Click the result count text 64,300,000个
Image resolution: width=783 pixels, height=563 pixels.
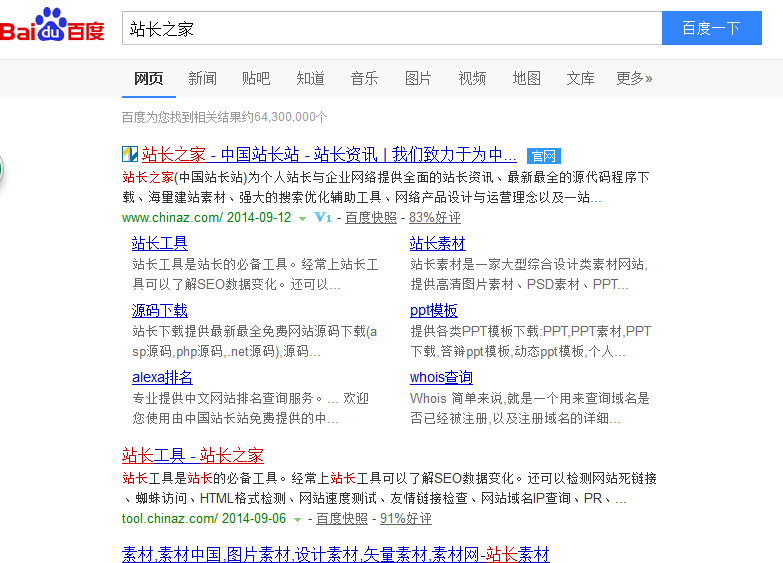pos(291,117)
